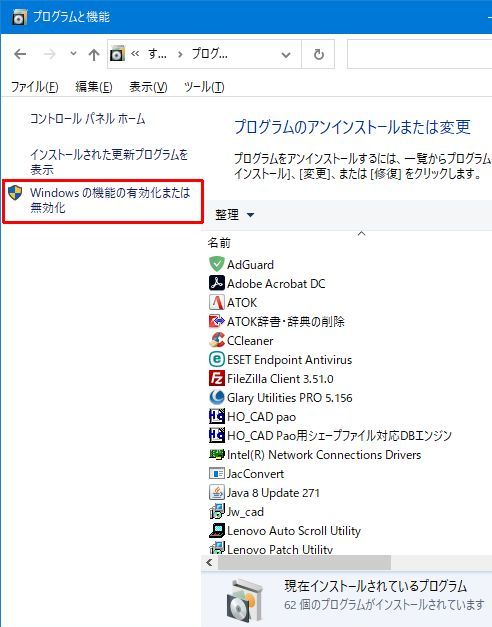492x627 pixels.
Task: Click the horizontal scrollbar left arrow
Action: pyautogui.click(x=209, y=563)
